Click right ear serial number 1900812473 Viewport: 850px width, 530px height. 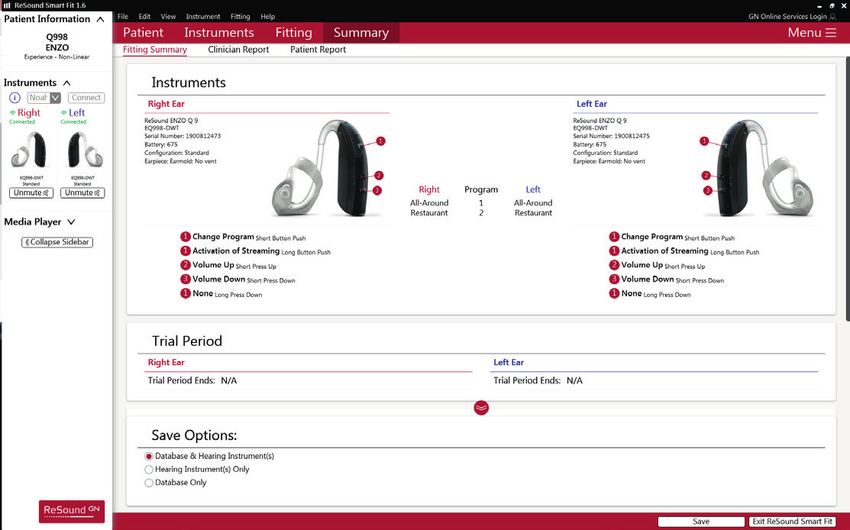pyautogui.click(x=203, y=136)
